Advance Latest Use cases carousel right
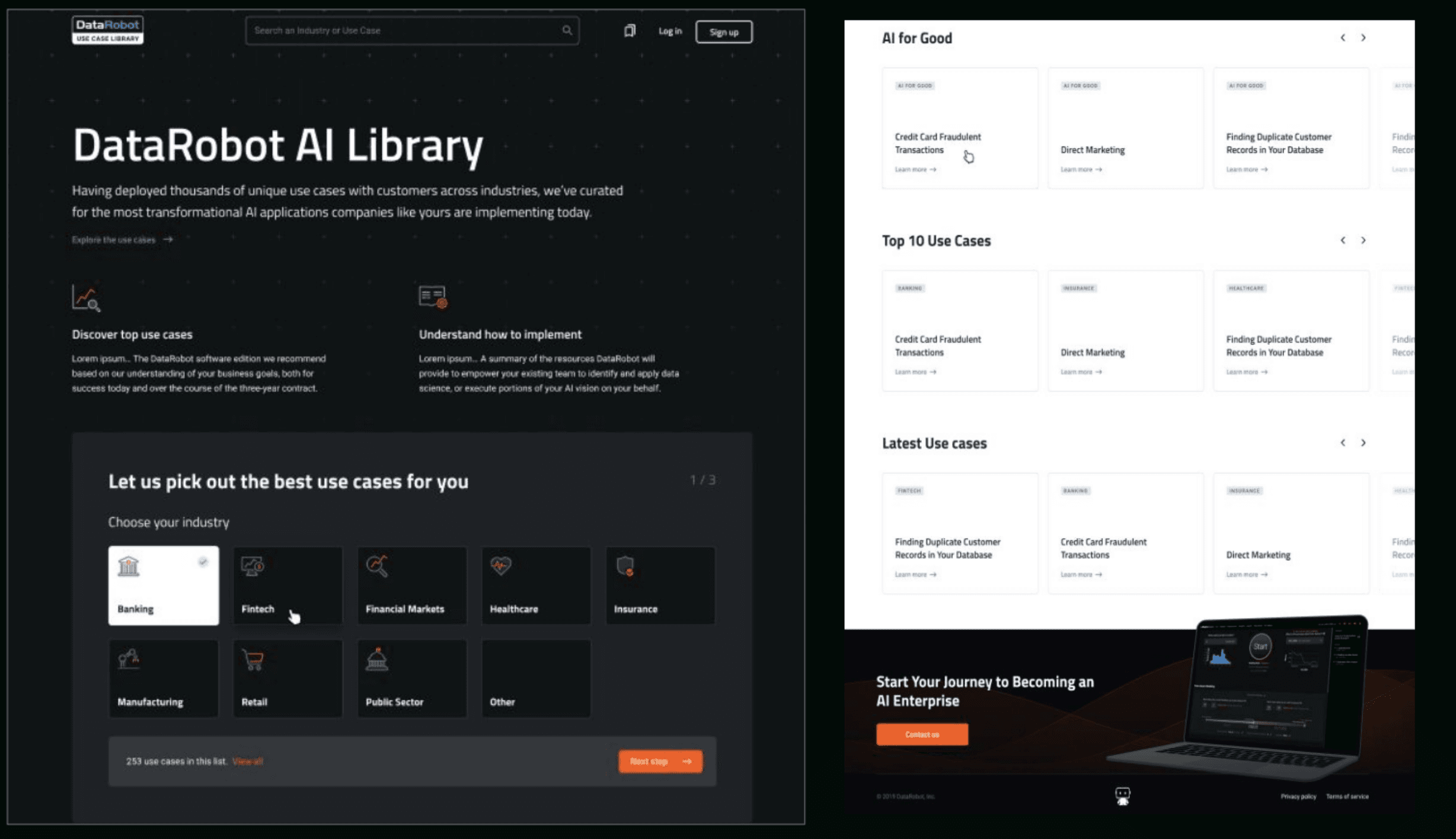Screen dimensions: 1456x839 coord(1364,443)
